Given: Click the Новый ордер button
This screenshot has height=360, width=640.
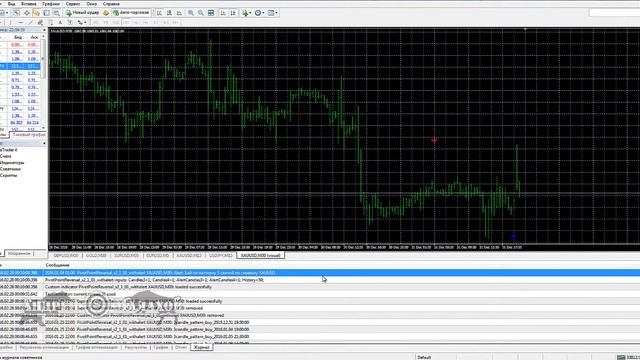Looking at the screenshot, I should click(83, 13).
